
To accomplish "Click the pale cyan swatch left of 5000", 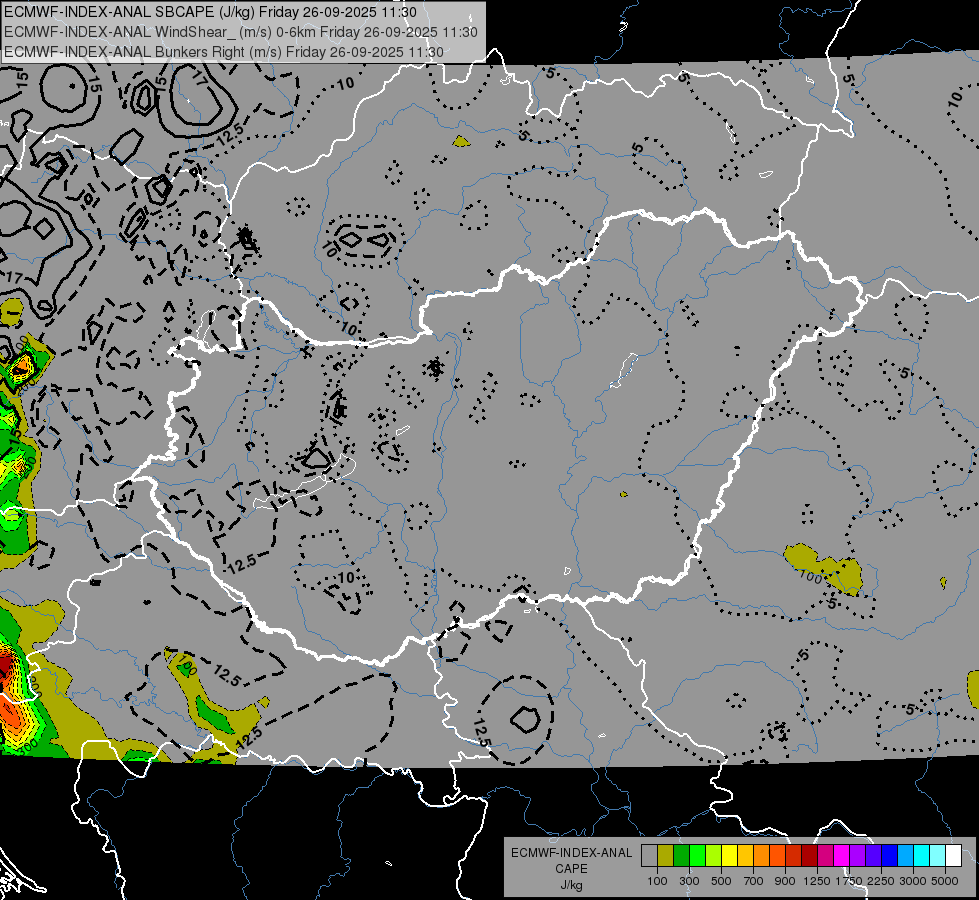I will coord(938,856).
